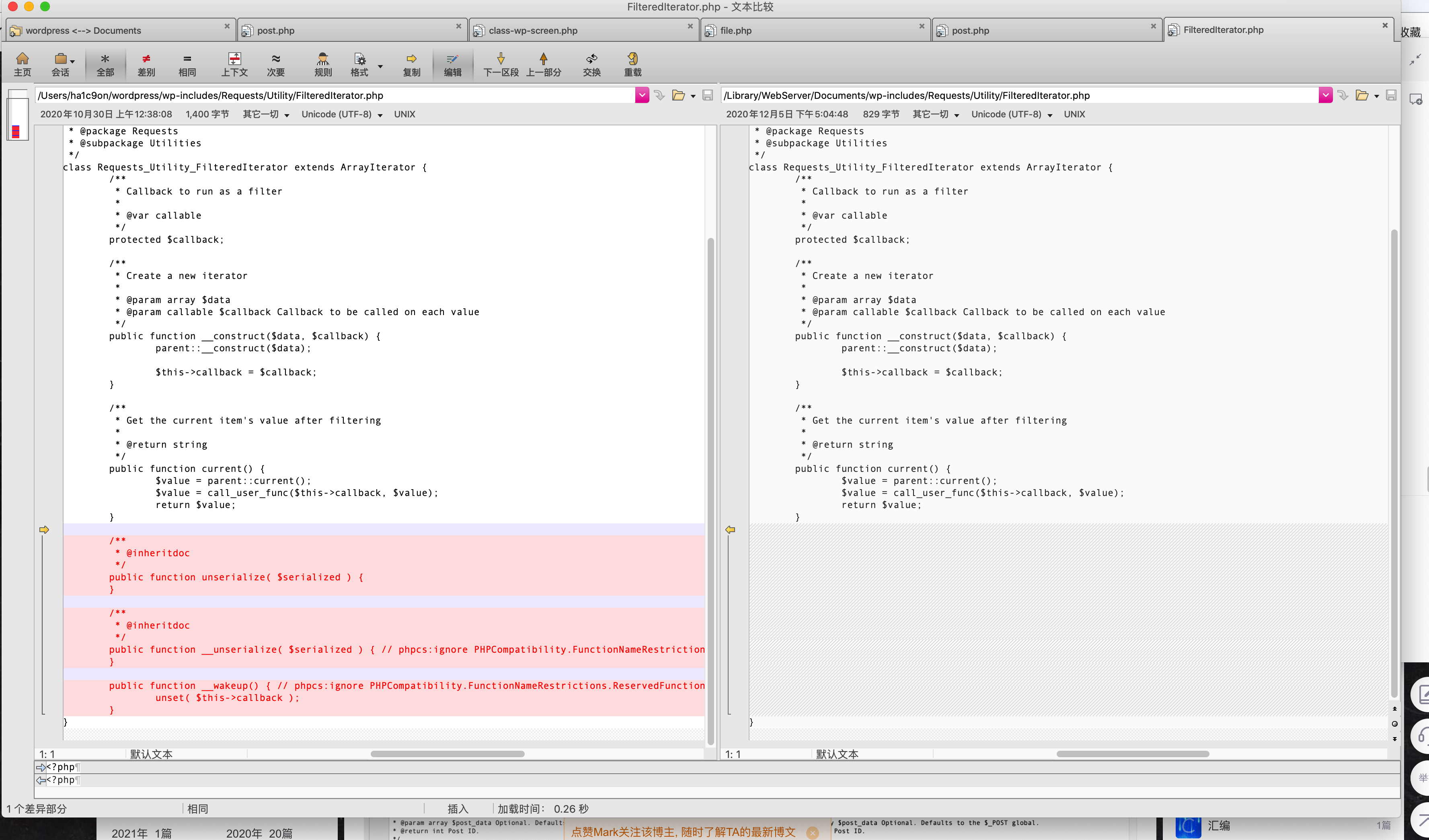Viewport: 1429px width, 840px height.
Task: Expand left folder button dropdown arrow
Action: (693, 96)
